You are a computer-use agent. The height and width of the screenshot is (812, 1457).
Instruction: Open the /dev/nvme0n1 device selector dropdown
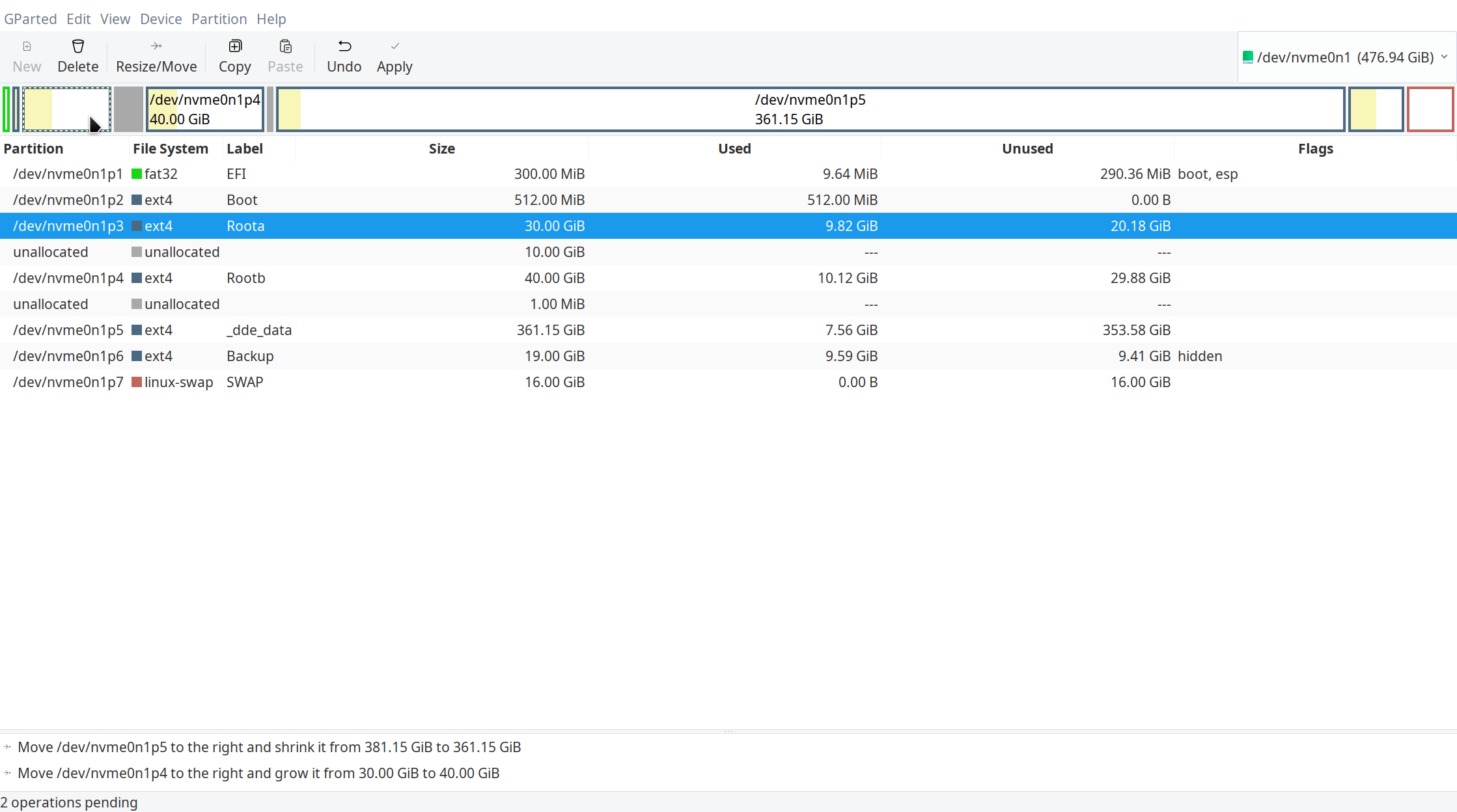(1346, 57)
